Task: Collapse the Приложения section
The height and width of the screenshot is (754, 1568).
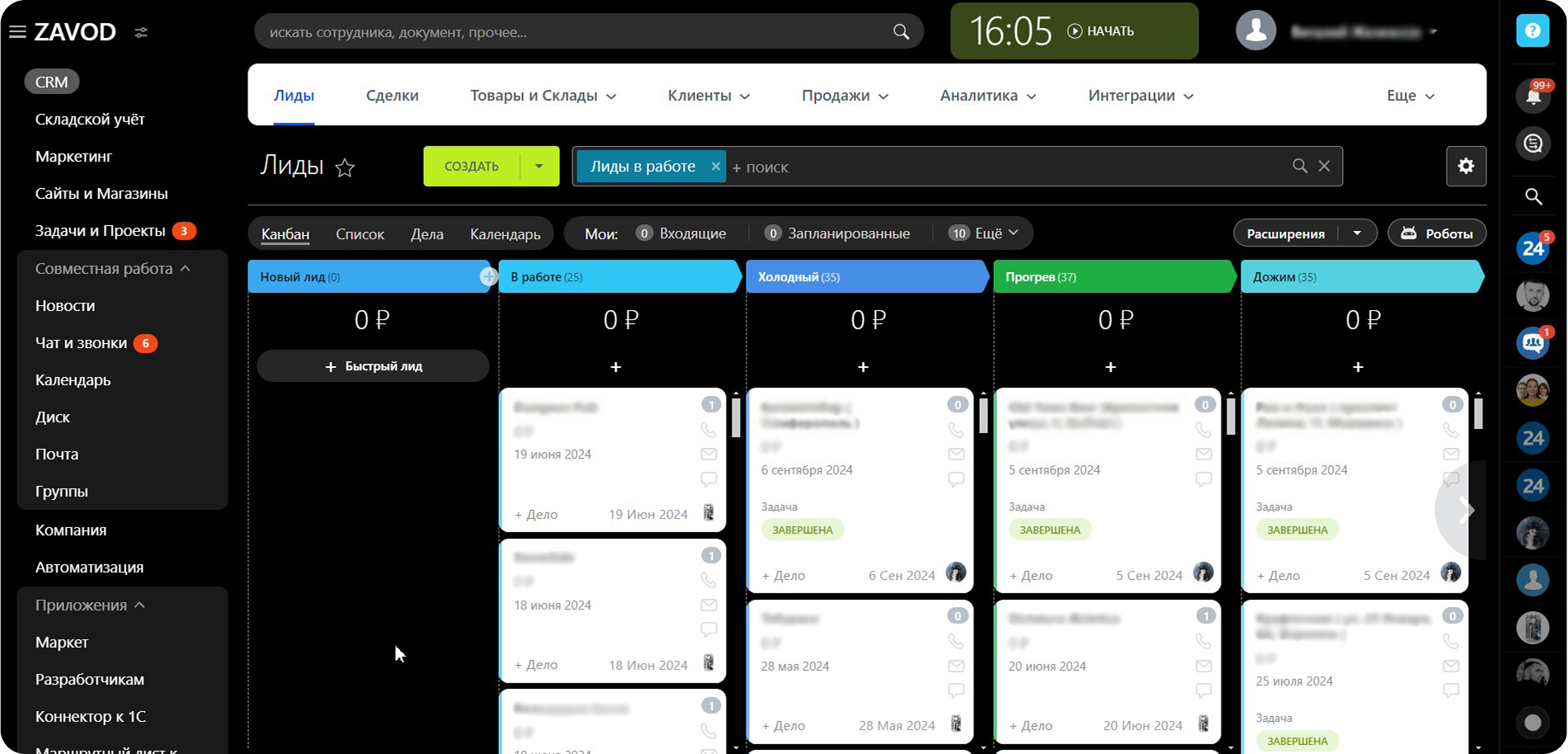Action: point(139,606)
